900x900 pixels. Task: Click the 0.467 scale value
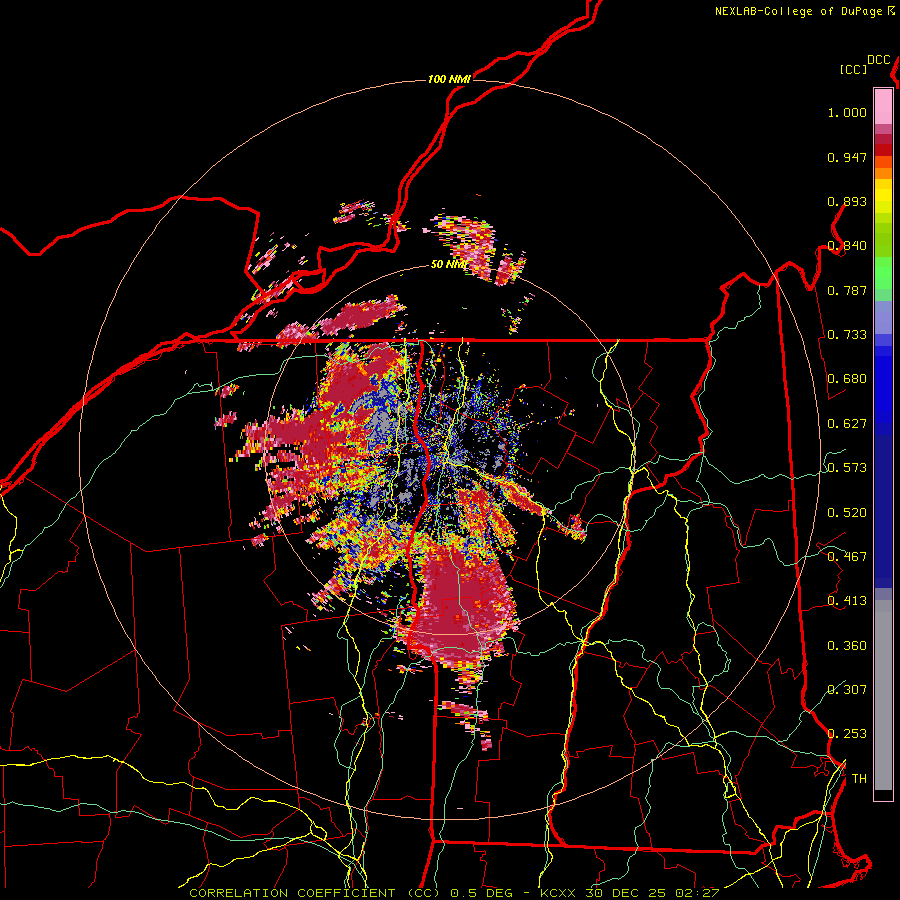[847, 557]
